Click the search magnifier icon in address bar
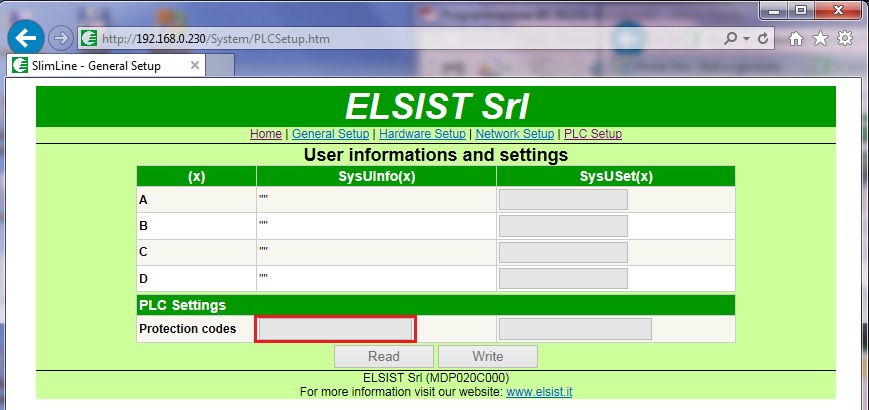 click(731, 38)
